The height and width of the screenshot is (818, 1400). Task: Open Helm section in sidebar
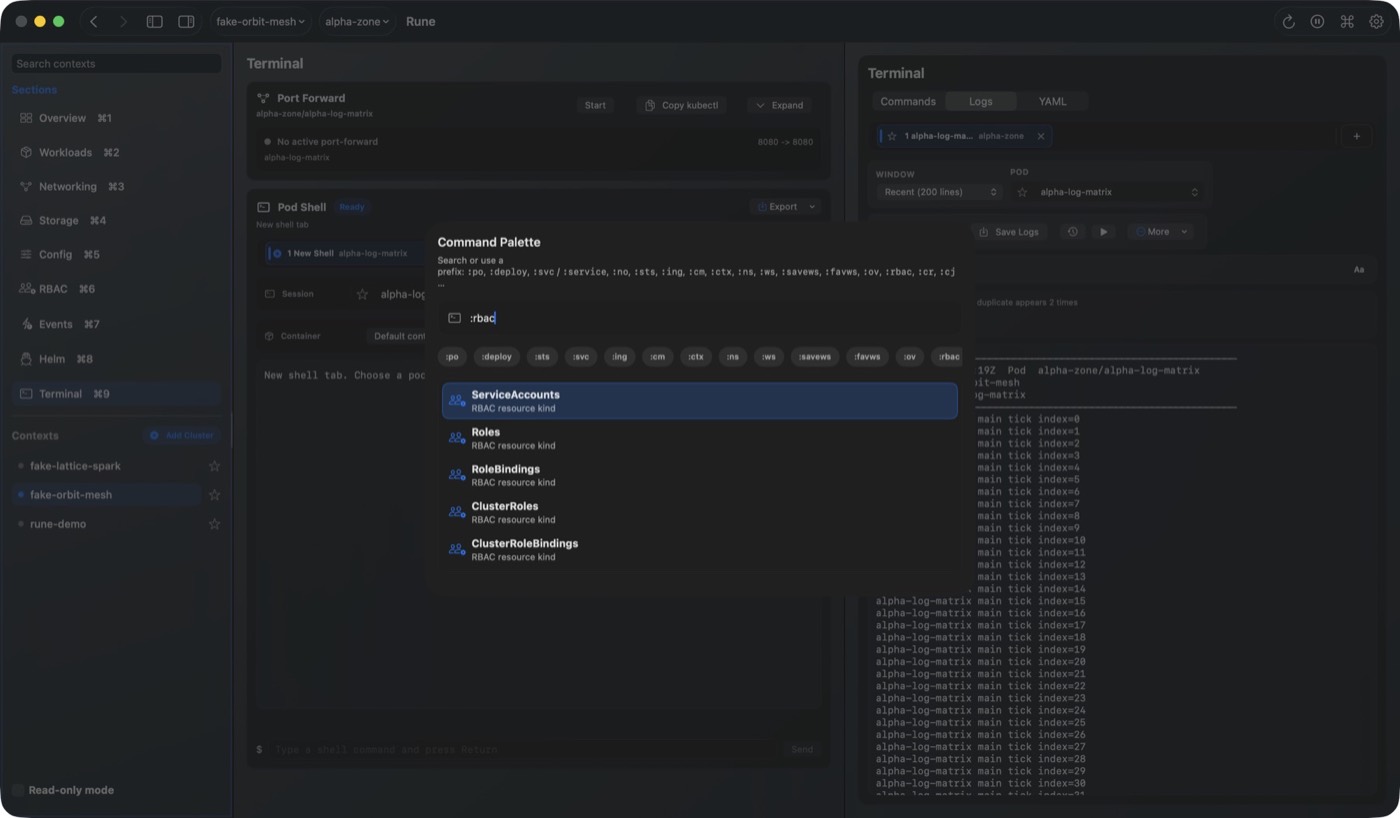pyautogui.click(x=116, y=359)
